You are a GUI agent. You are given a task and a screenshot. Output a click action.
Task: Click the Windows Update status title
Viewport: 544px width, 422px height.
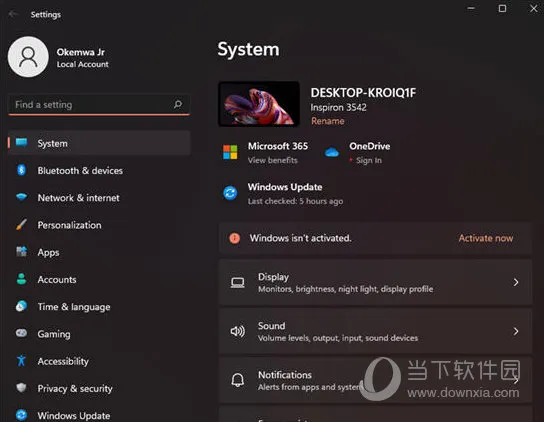pos(285,187)
